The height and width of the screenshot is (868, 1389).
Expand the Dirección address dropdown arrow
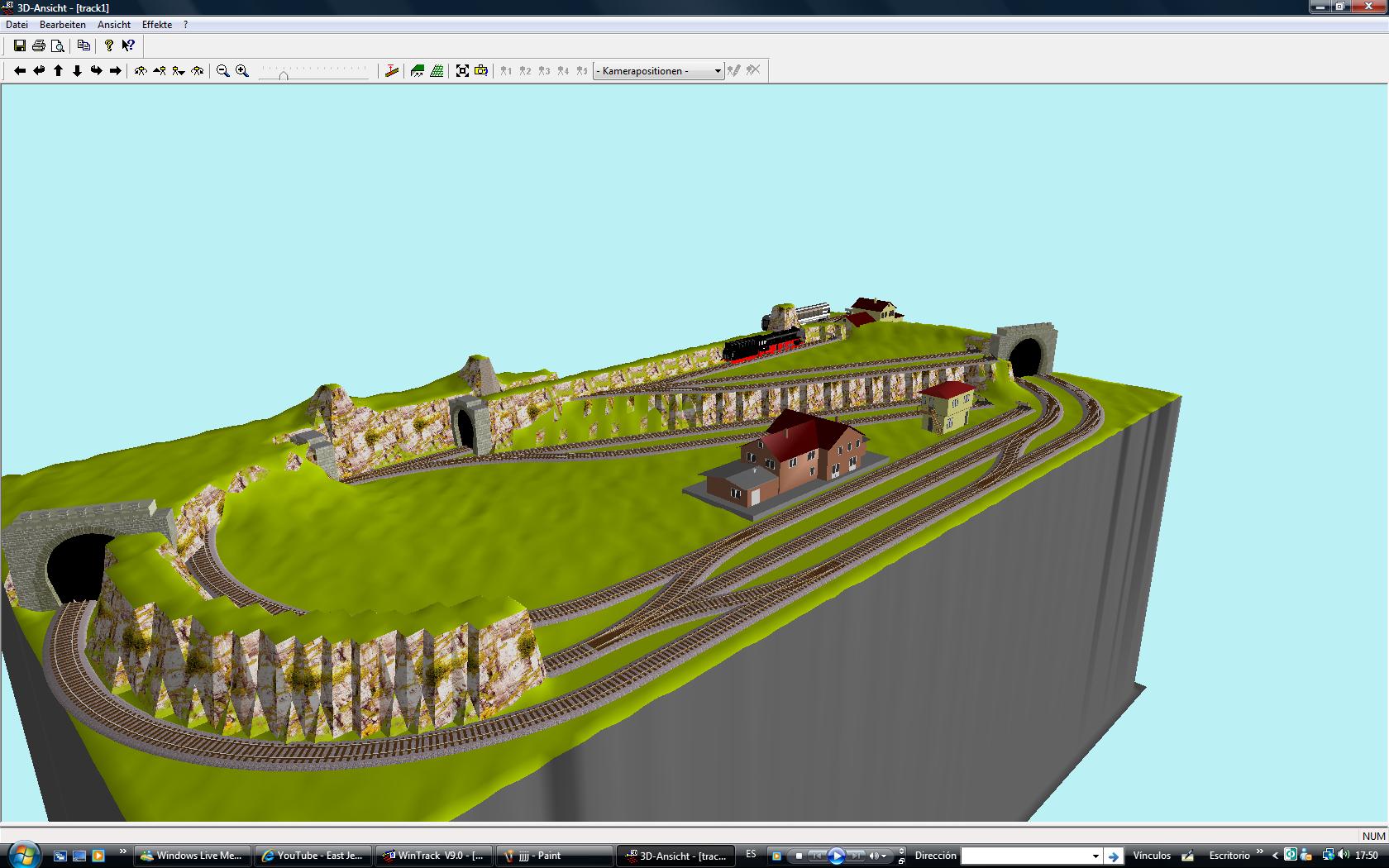pyautogui.click(x=1095, y=856)
